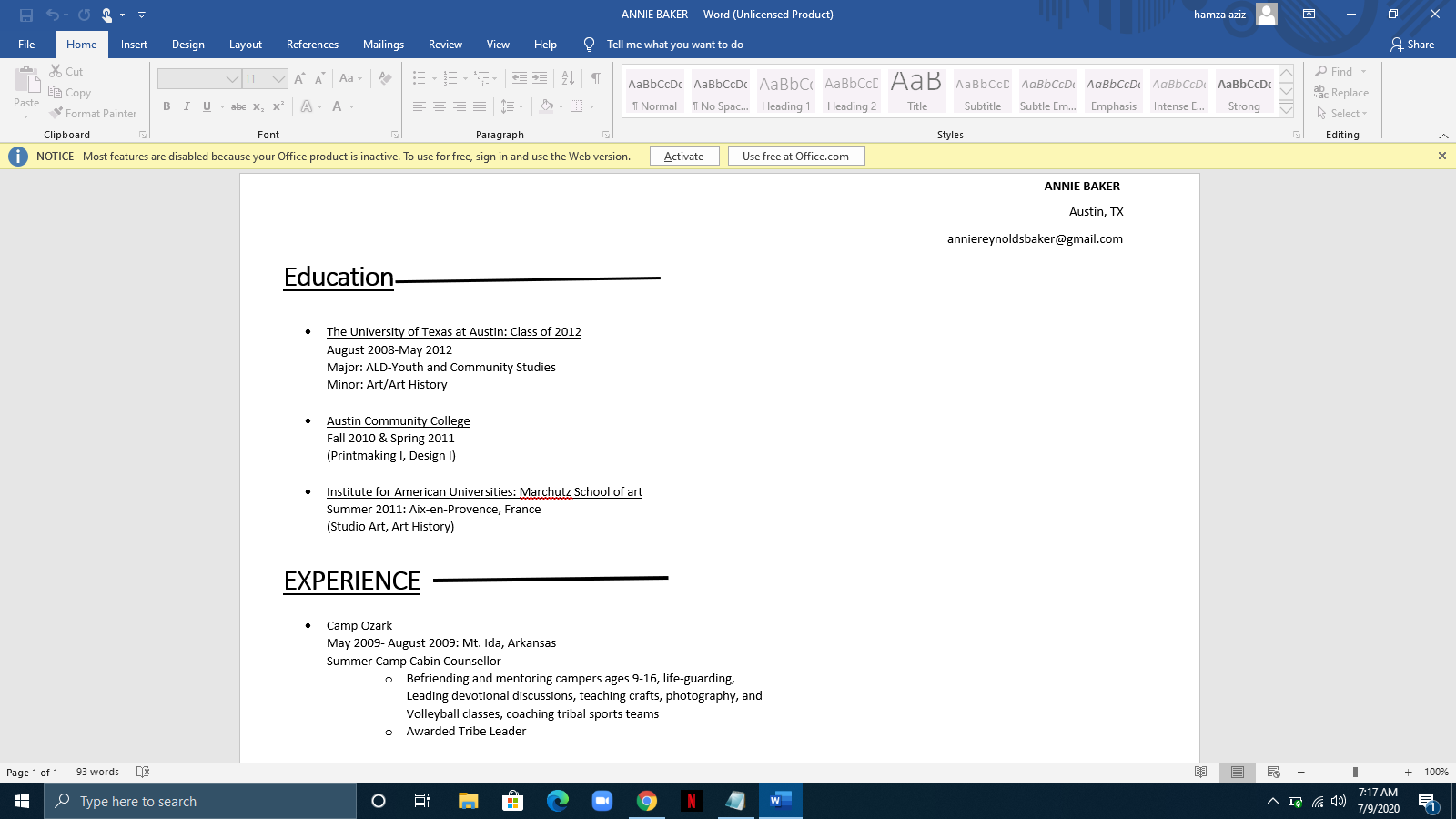Select the Format Painter tool
Image resolution: width=1456 pixels, height=819 pixels.
click(x=94, y=113)
